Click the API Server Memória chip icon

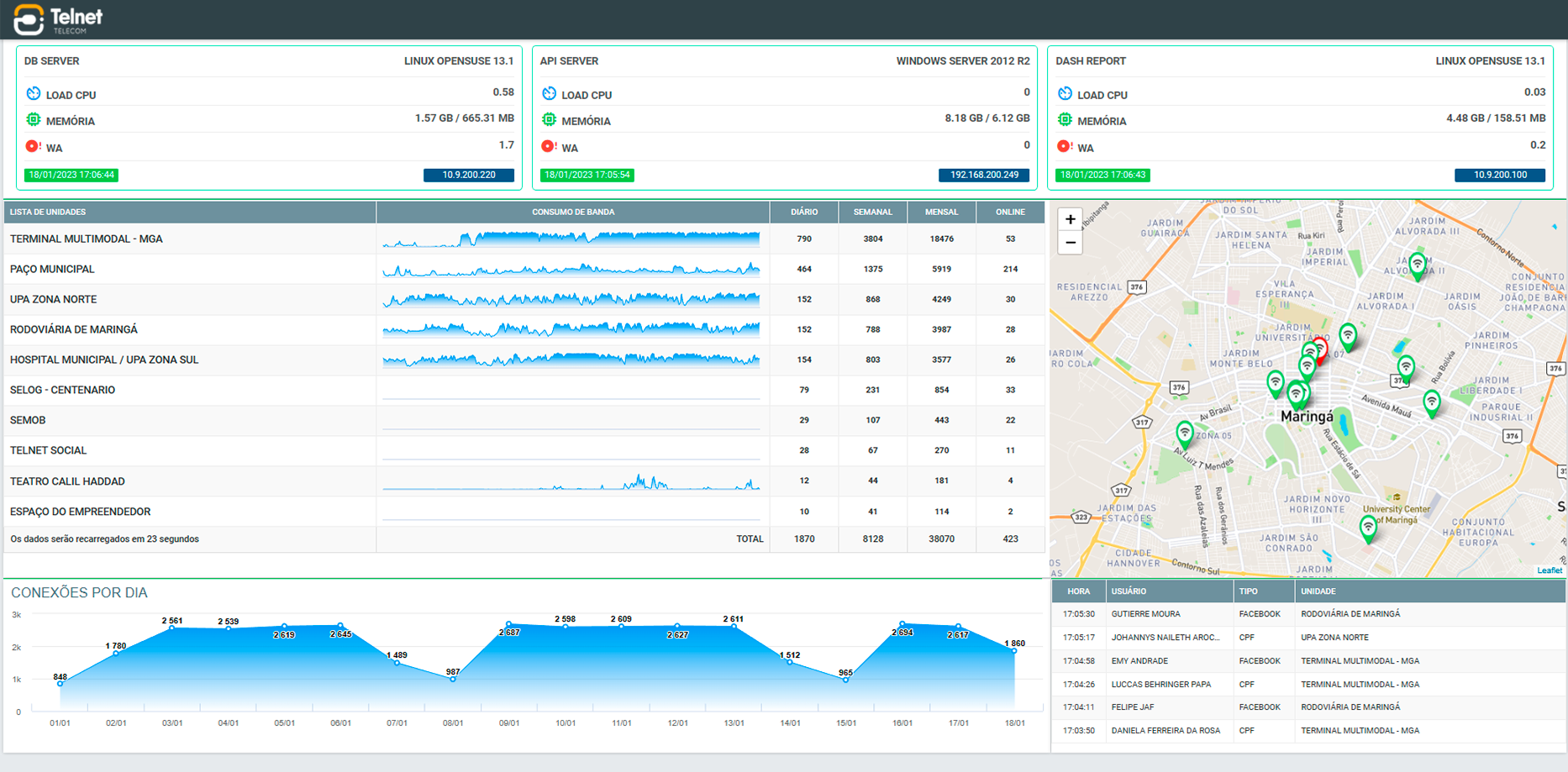550,119
